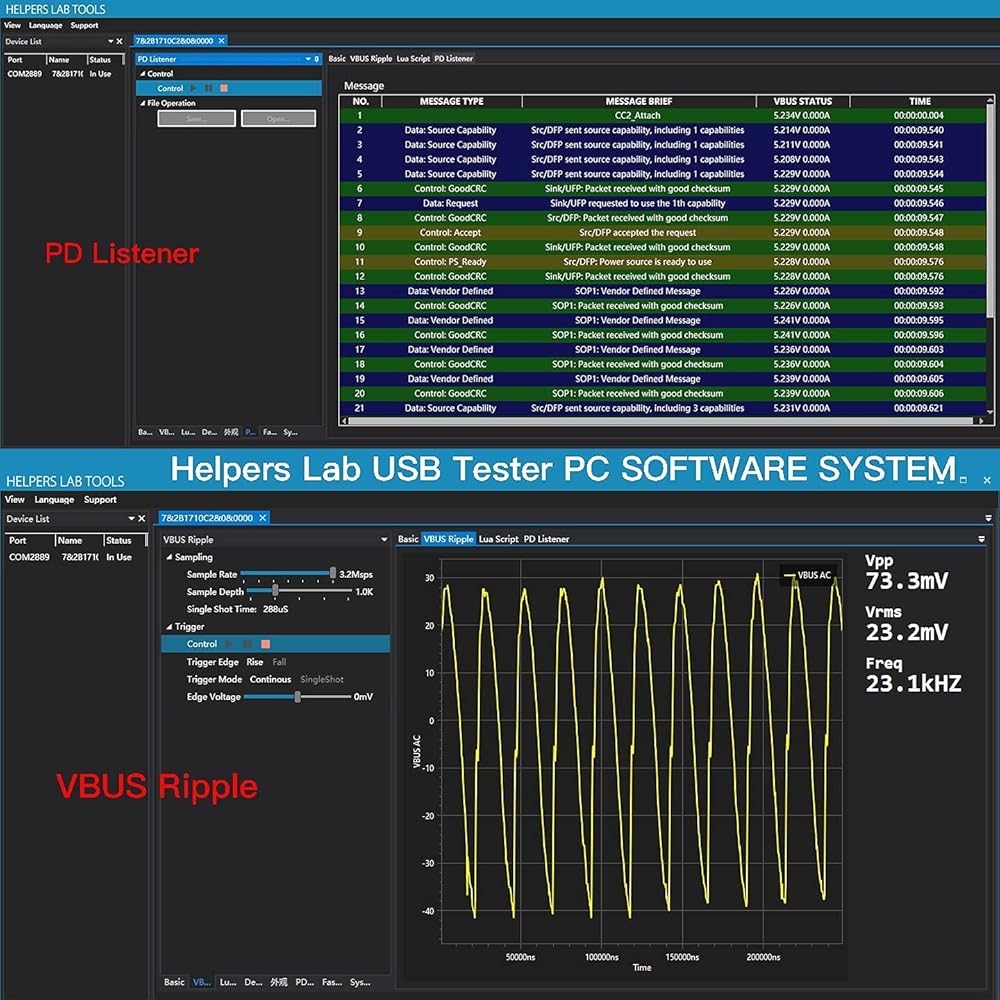Close the bottom Device List panel with X
Viewport: 1000px width, 1000px height.
(x=142, y=519)
